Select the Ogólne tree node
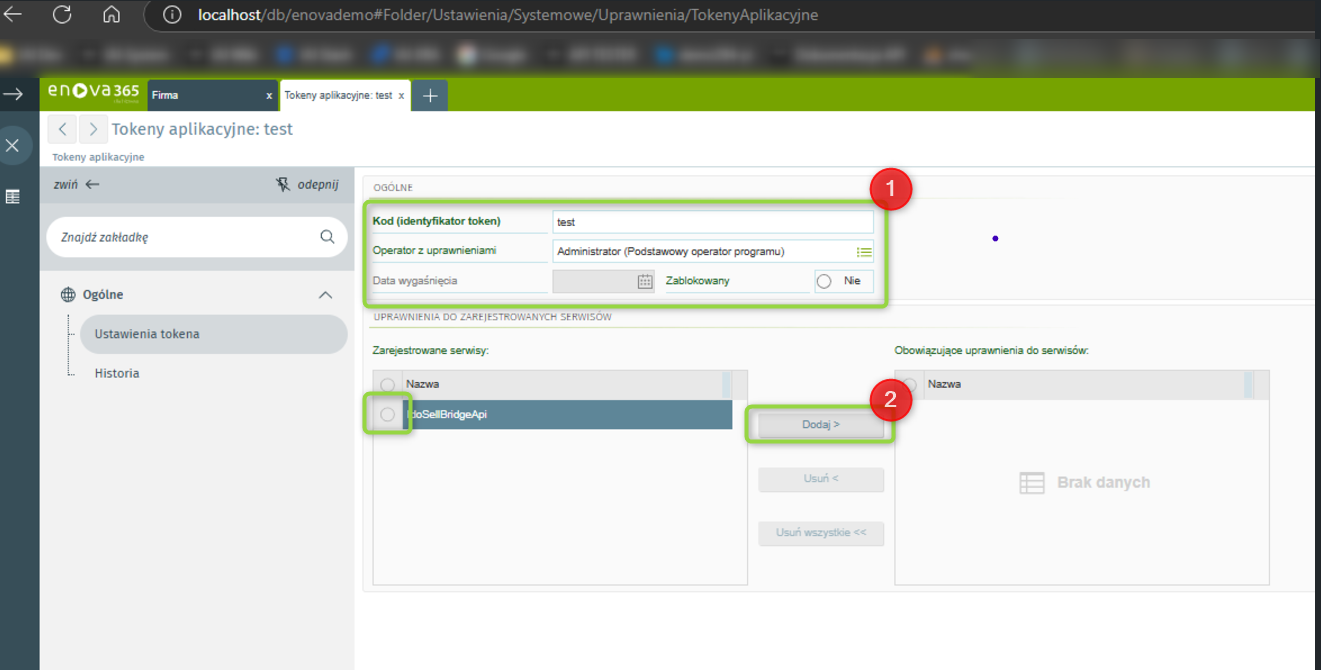Viewport: 1321px width, 670px height. pos(103,295)
